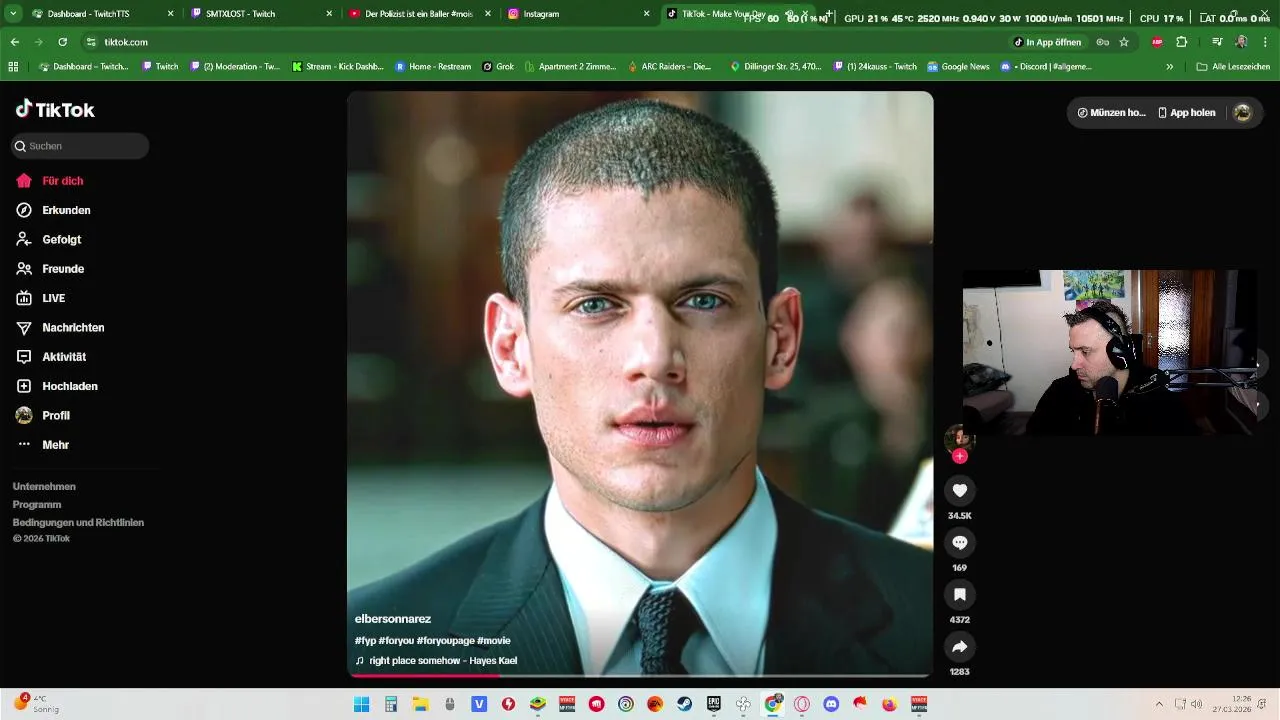Open Stream - Kick Dashb... bookmark

pos(338,67)
